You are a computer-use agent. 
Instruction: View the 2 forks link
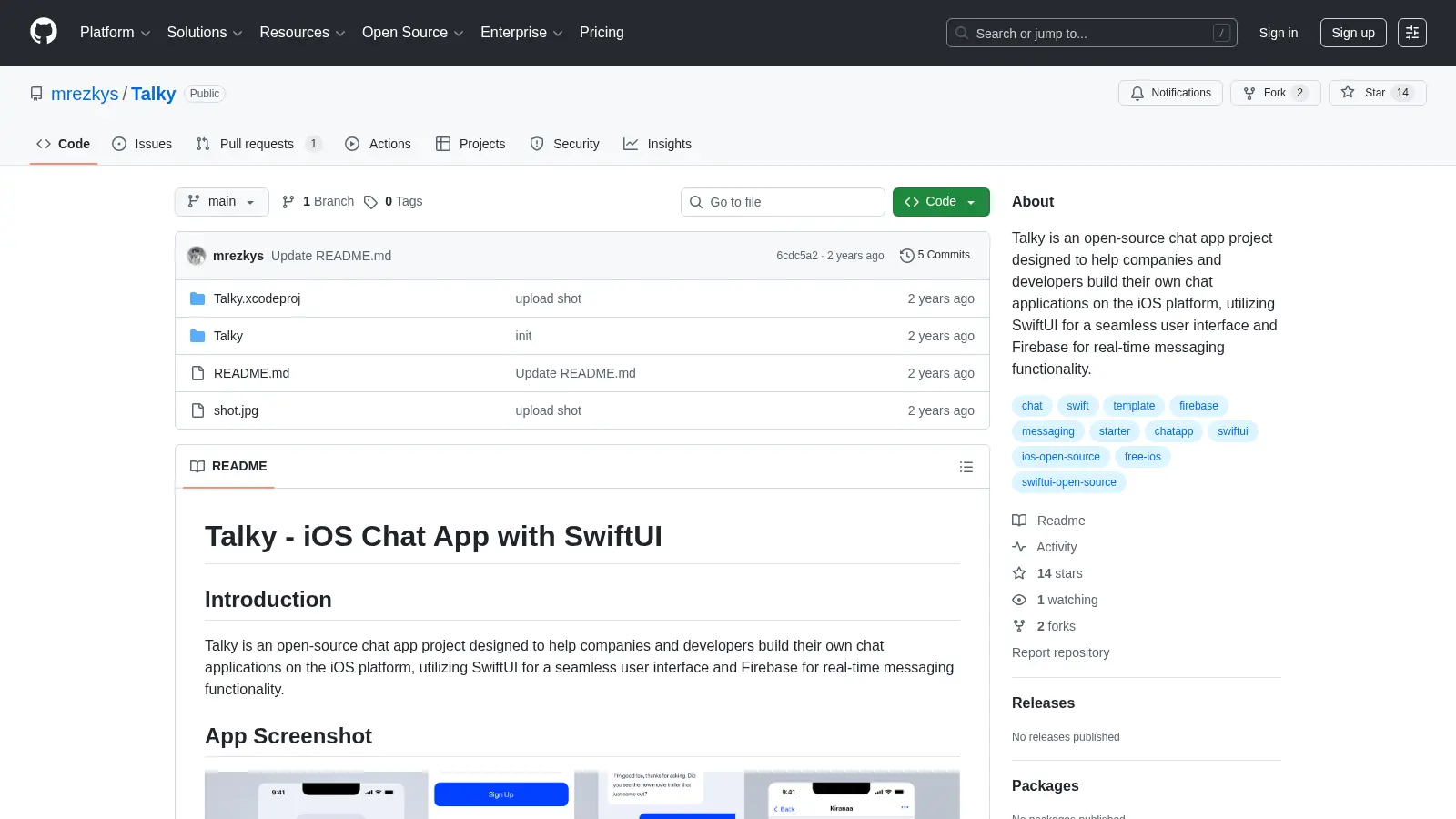pyautogui.click(x=1044, y=626)
